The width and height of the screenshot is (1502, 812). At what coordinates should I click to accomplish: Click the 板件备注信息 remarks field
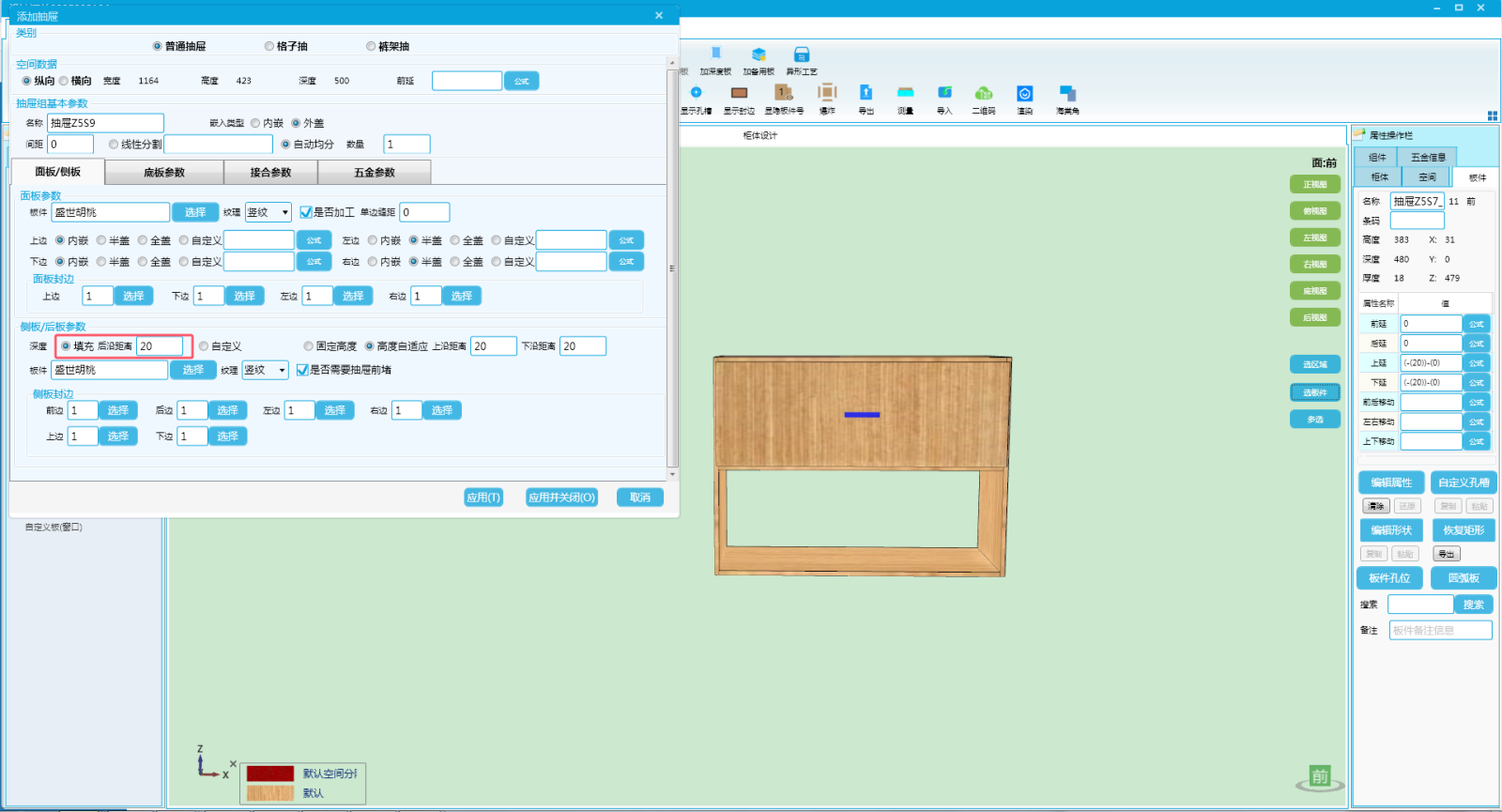tap(1440, 630)
